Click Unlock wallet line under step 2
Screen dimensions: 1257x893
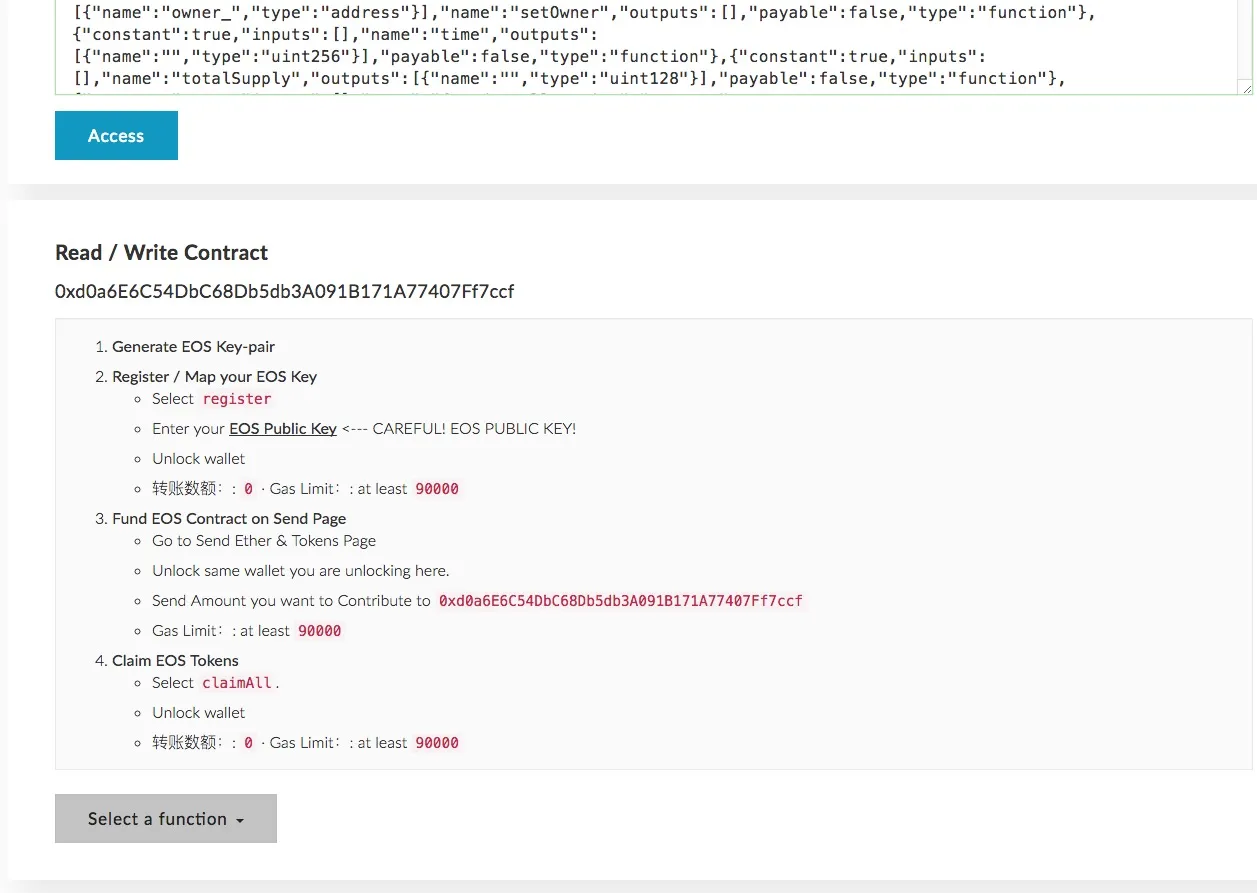199,459
